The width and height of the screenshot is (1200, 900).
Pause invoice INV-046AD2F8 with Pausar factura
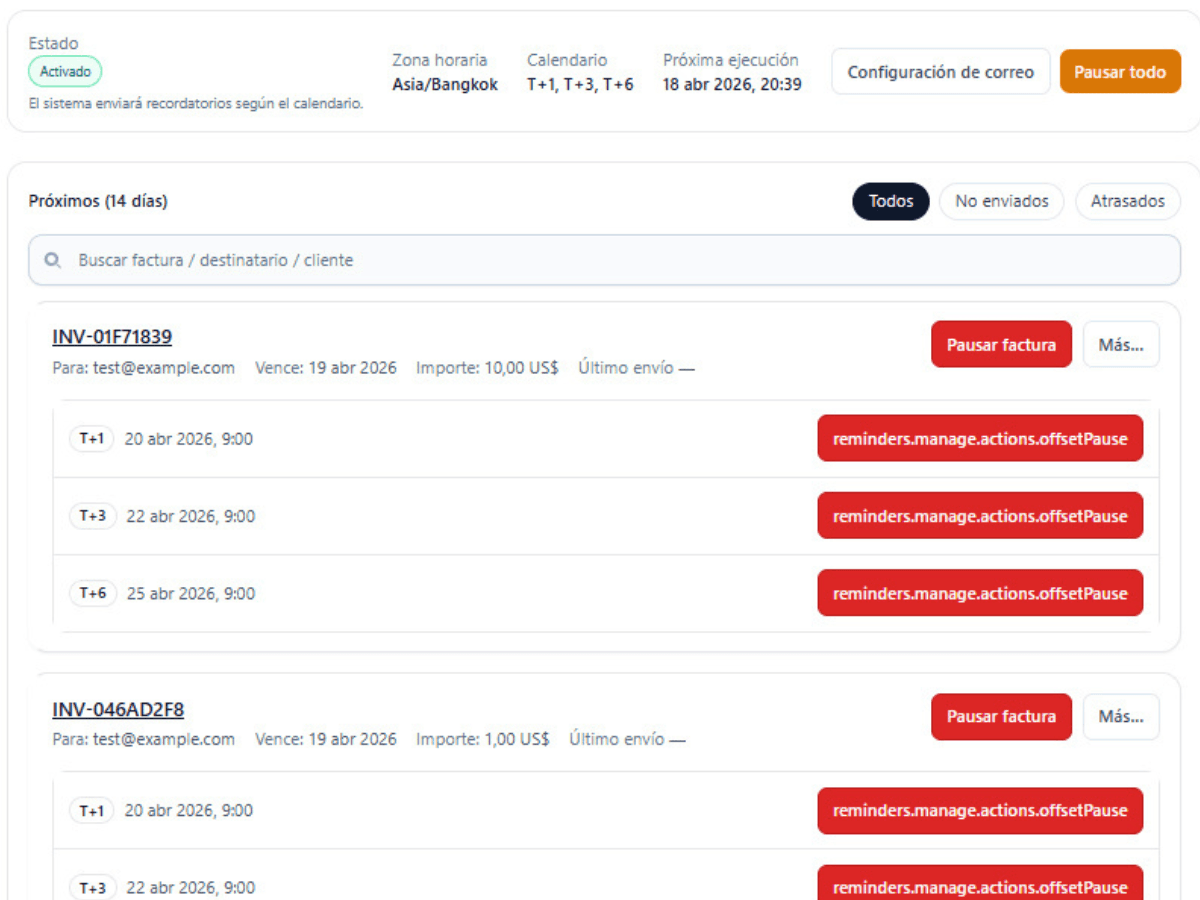[1001, 717]
